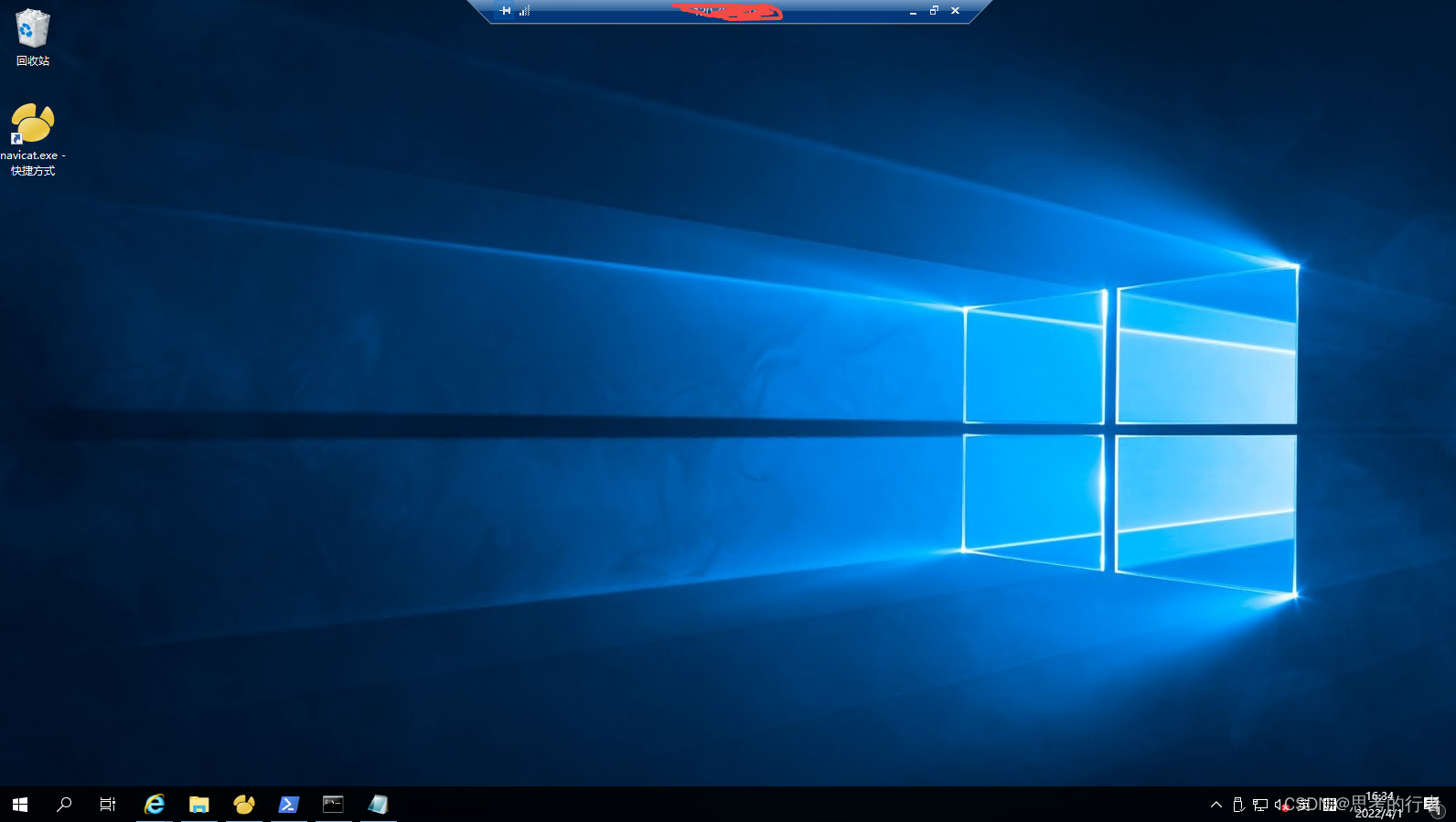This screenshot has width=1456, height=822.
Task: Open File Explorer from taskbar
Action: pyautogui.click(x=199, y=805)
